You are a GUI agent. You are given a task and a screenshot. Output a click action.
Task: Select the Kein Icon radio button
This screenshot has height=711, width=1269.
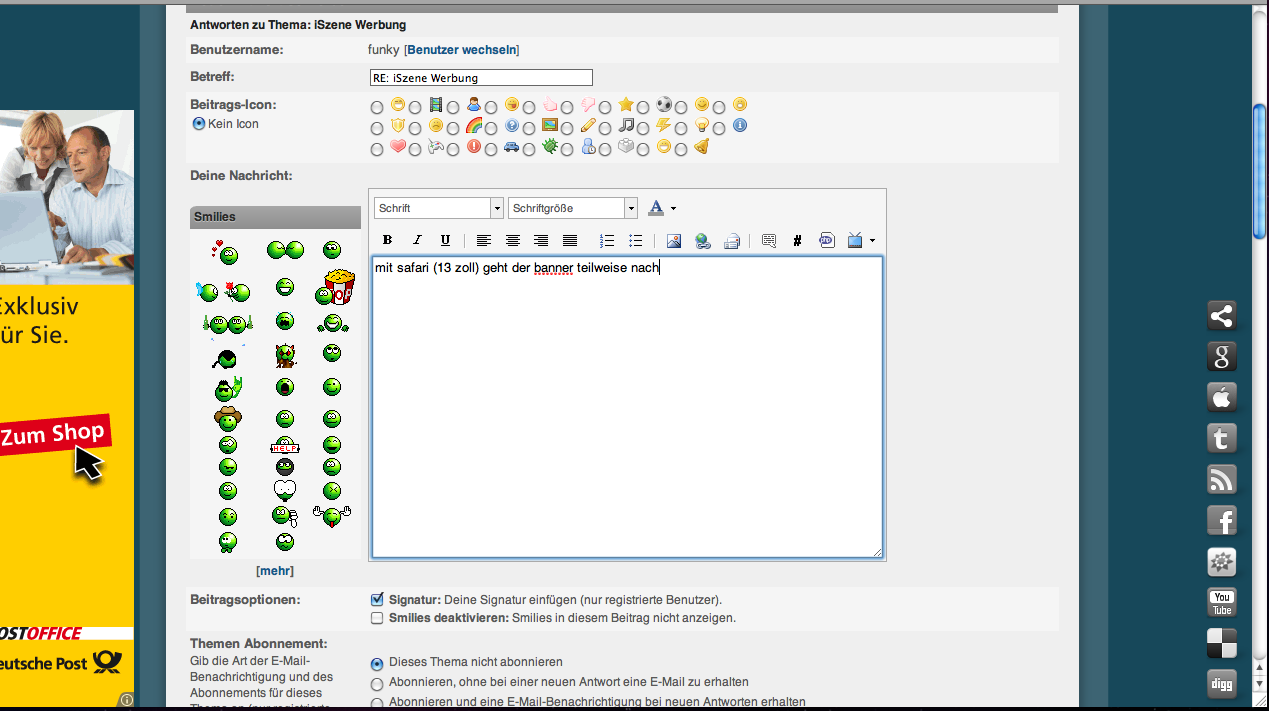(x=198, y=124)
